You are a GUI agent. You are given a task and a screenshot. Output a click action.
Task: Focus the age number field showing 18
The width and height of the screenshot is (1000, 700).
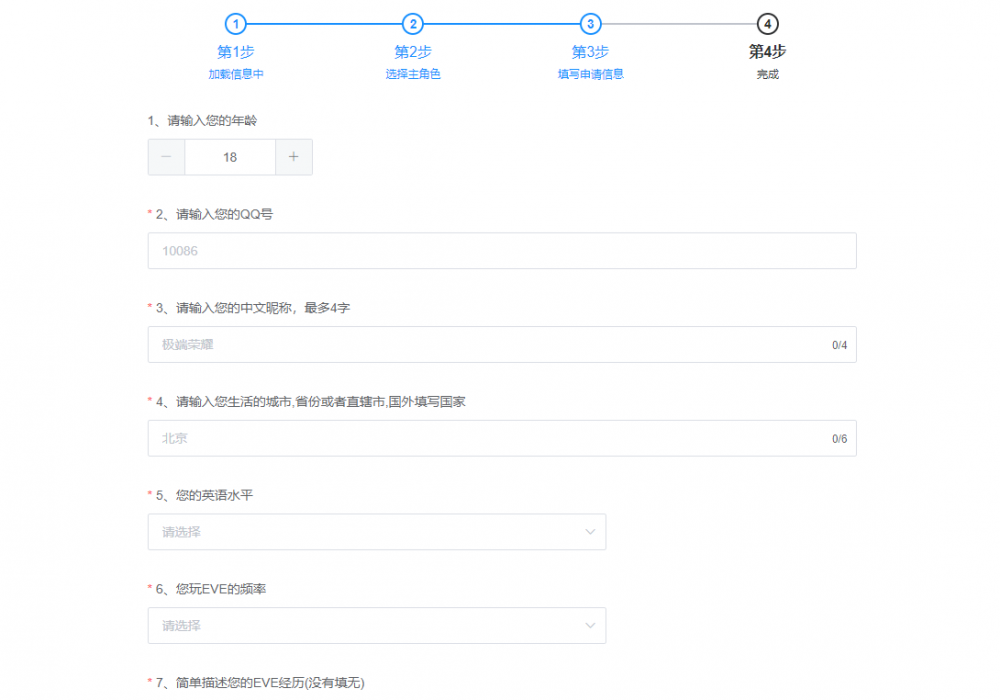[x=230, y=157]
